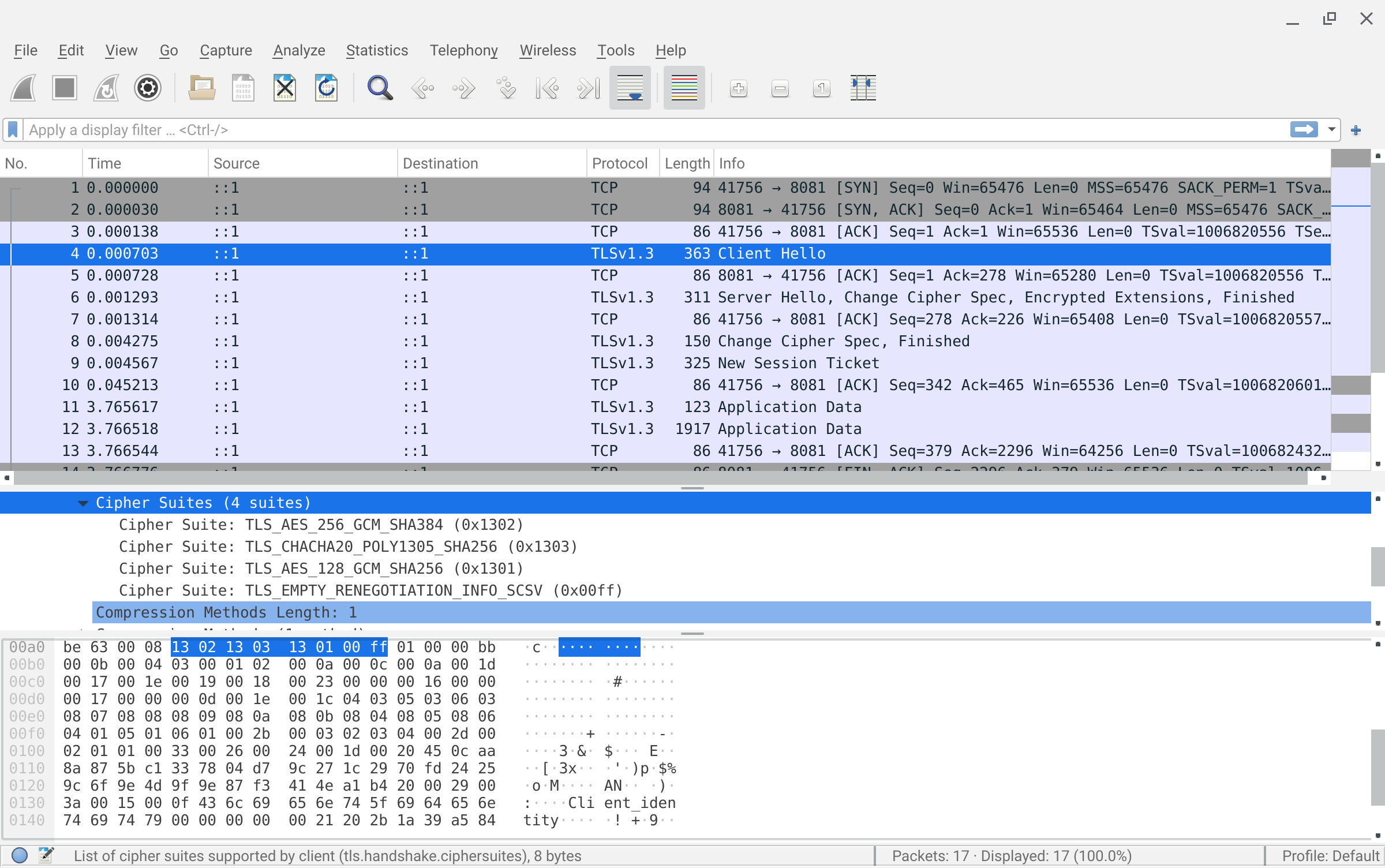
Task: Apply the display filter arrow button
Action: pyautogui.click(x=1304, y=130)
